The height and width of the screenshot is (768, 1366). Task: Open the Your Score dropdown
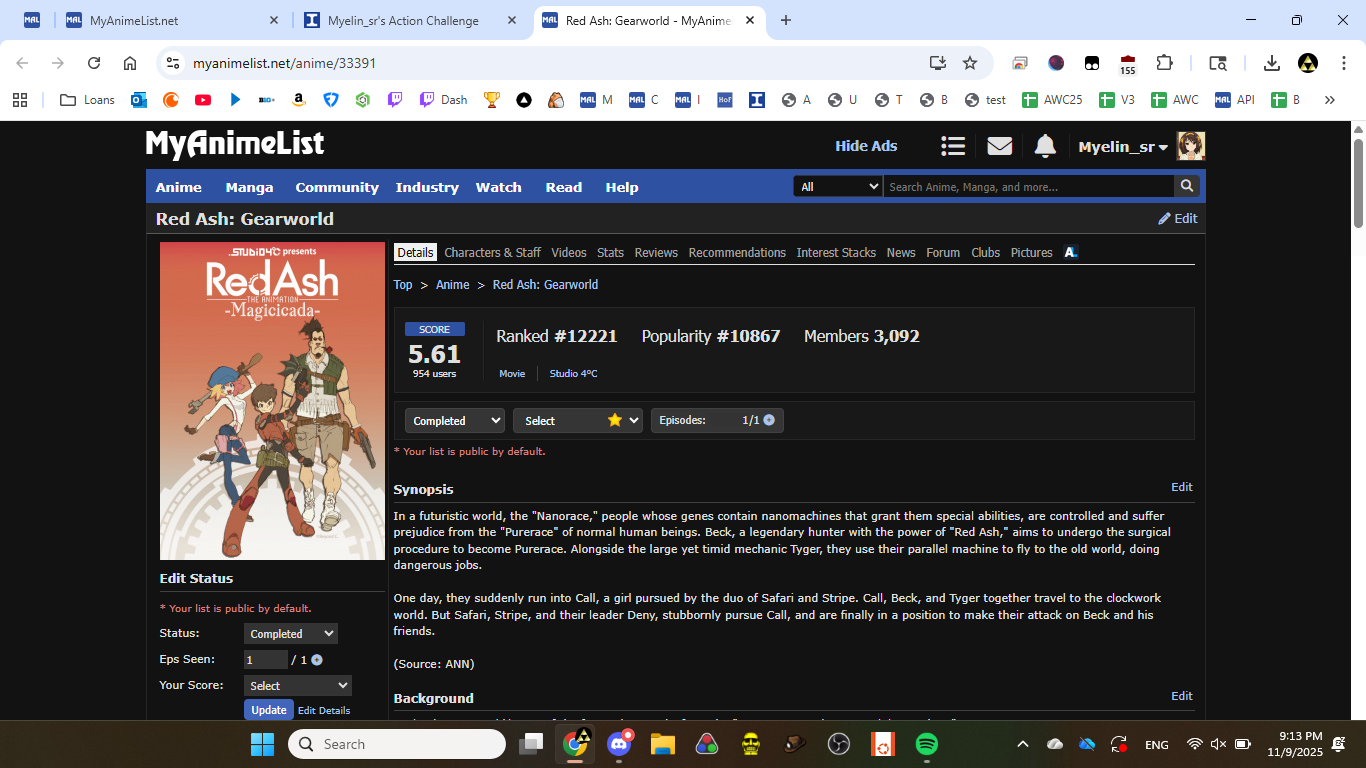point(298,686)
